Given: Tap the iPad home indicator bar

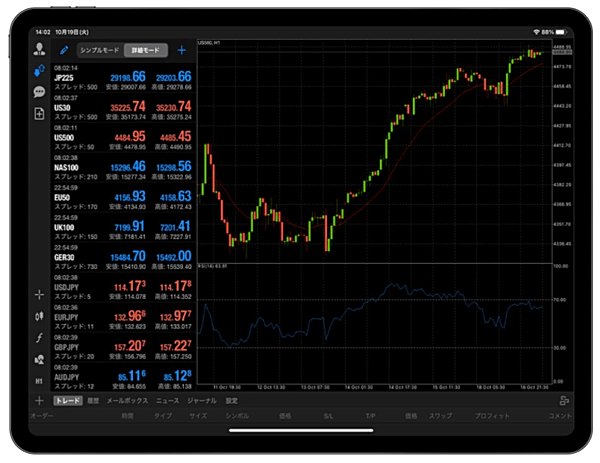Looking at the screenshot, I should [301, 430].
